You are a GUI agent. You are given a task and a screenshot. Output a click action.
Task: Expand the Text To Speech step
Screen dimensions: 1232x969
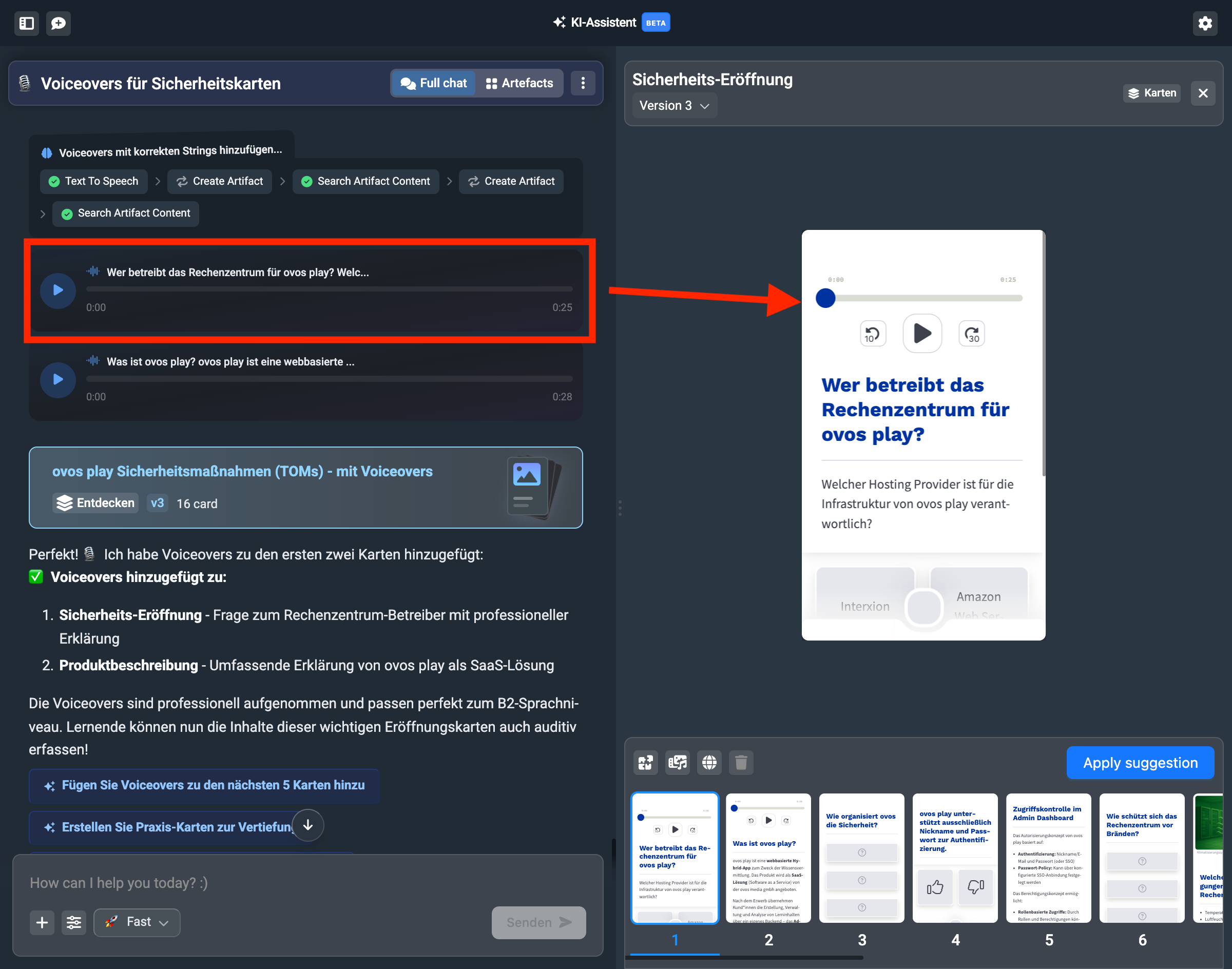click(93, 182)
